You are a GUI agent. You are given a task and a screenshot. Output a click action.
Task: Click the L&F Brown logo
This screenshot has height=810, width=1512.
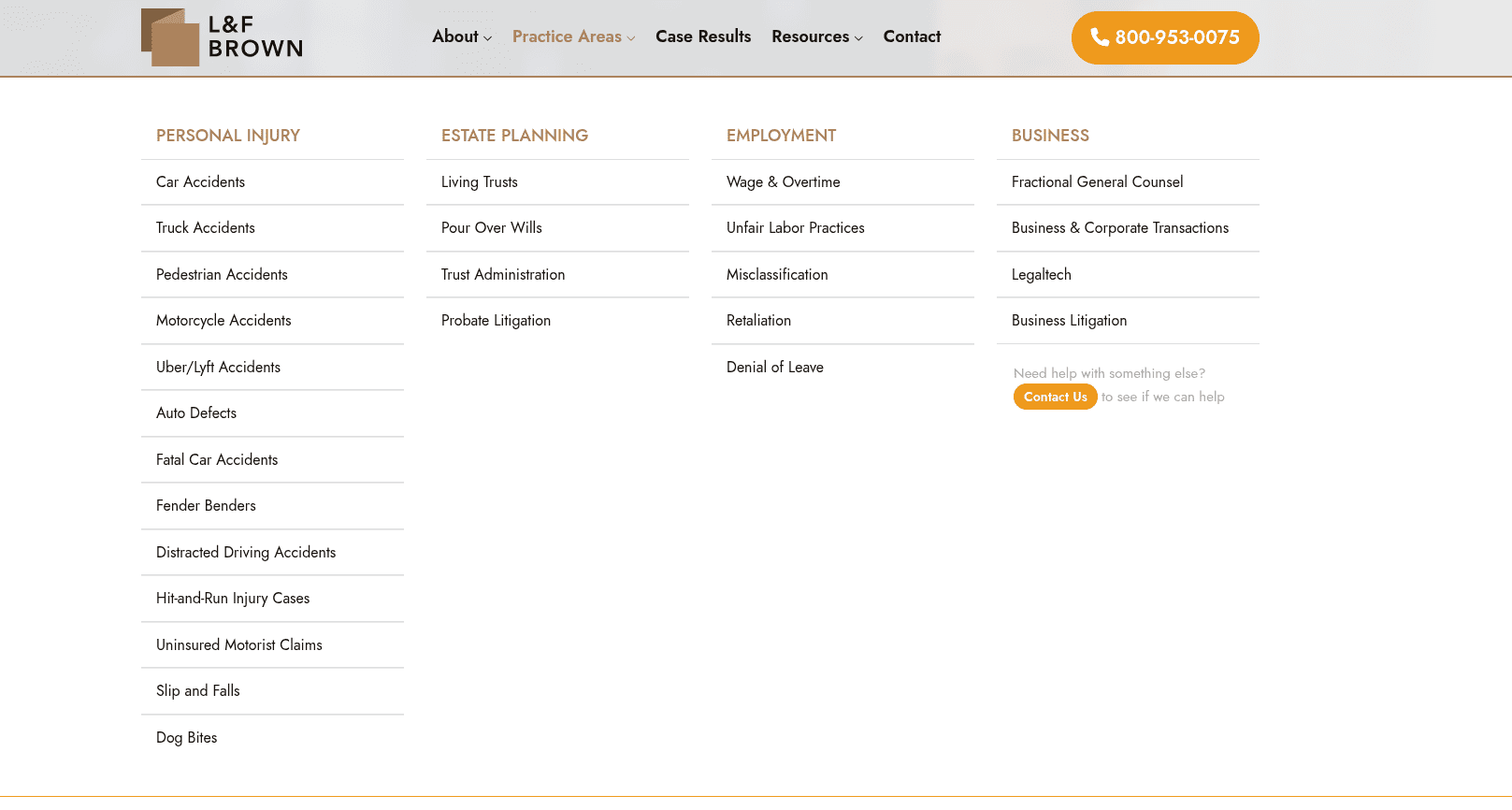tap(223, 37)
